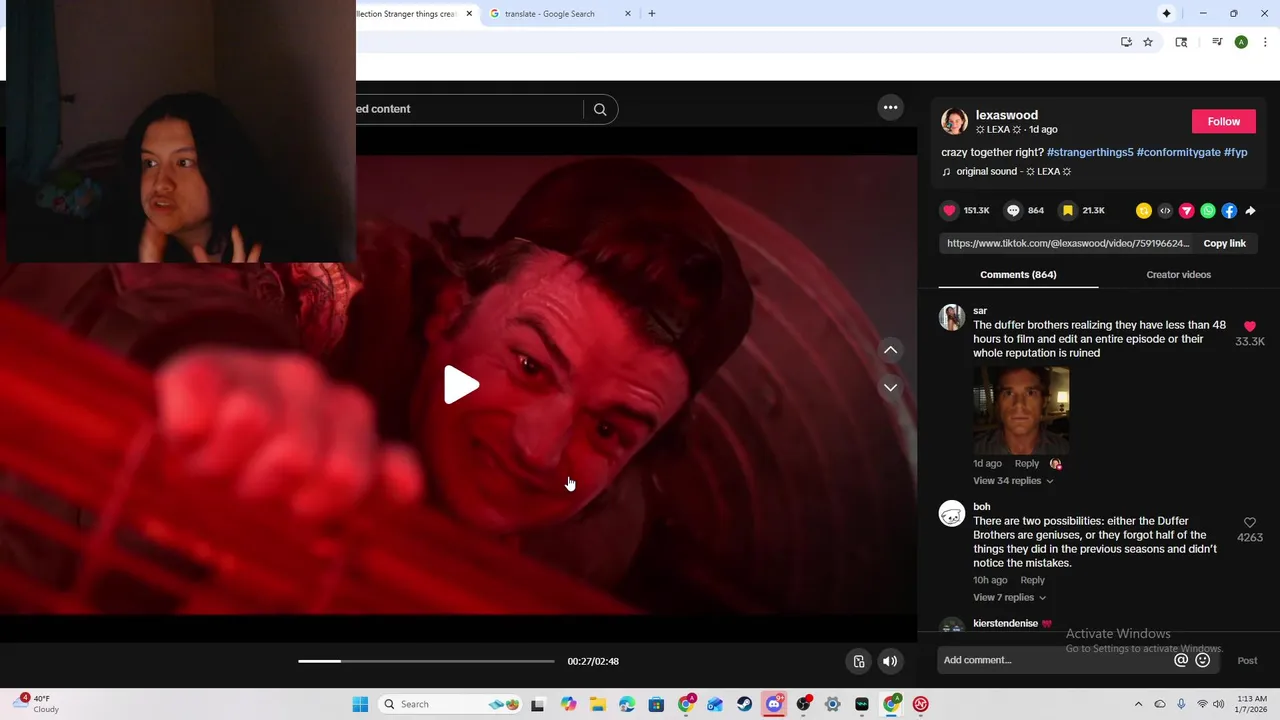Open the #conformitygate hashtag
The height and width of the screenshot is (720, 1280).
pyautogui.click(x=1179, y=152)
